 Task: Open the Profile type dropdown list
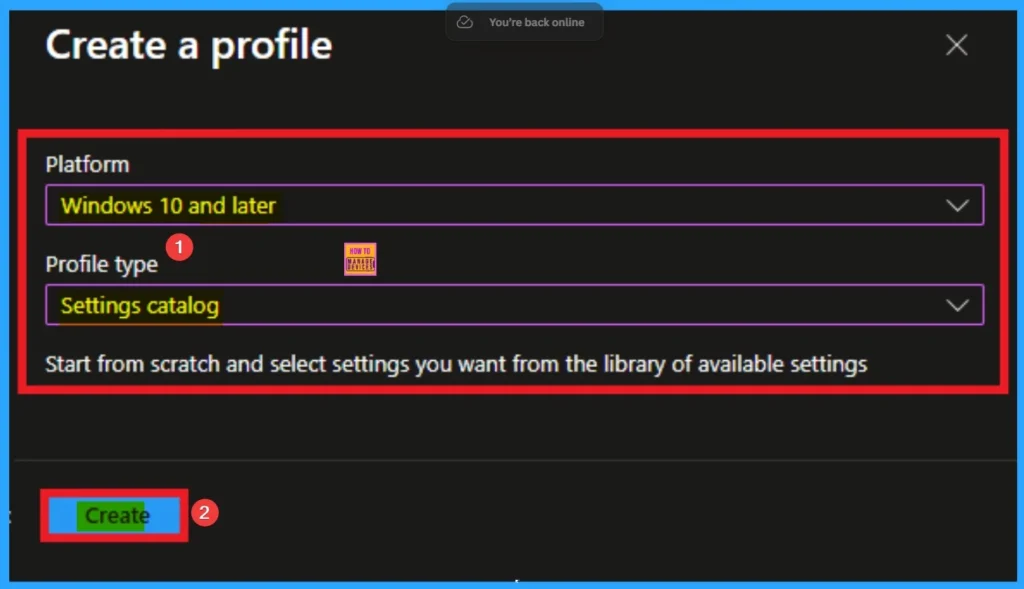pyautogui.click(x=515, y=305)
